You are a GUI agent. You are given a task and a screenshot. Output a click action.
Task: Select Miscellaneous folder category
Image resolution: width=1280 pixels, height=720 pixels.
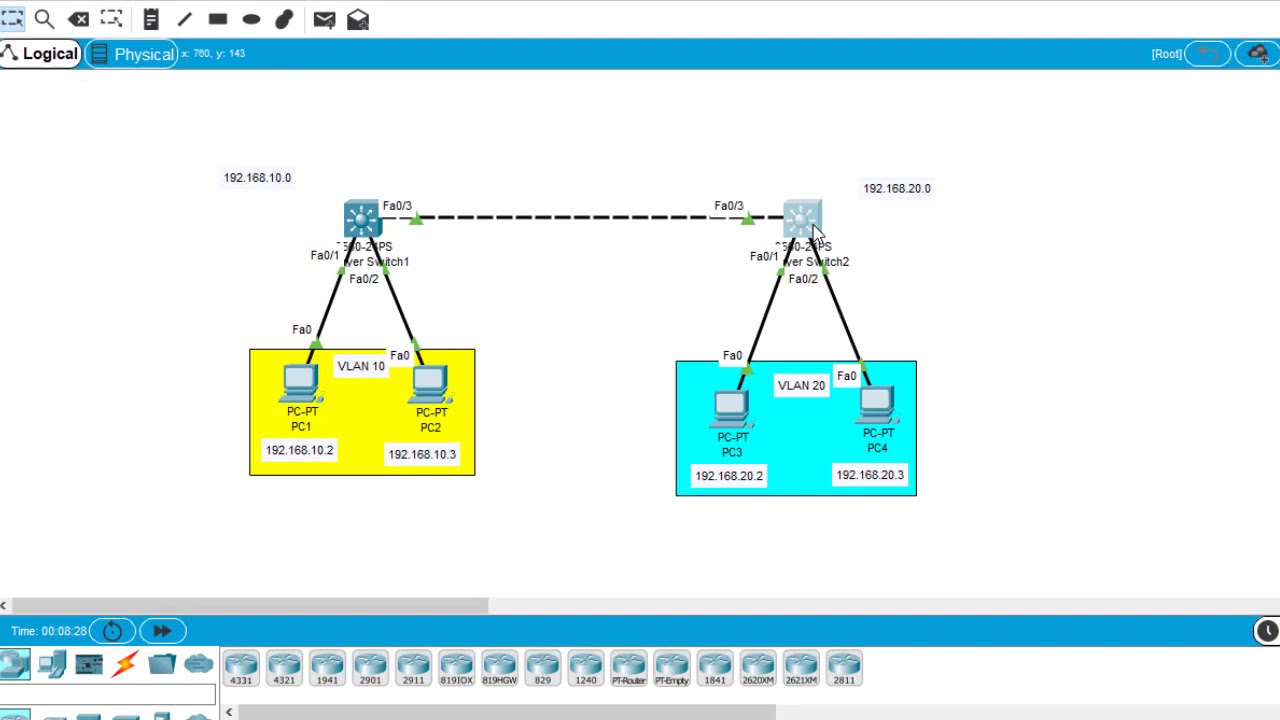tap(162, 664)
